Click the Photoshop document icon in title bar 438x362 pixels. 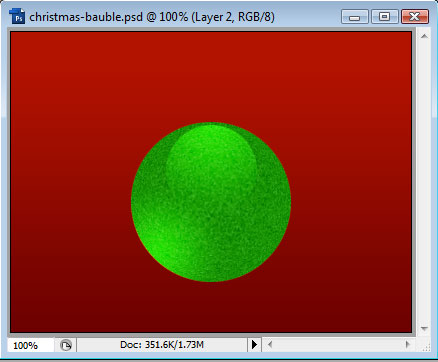click(17, 16)
